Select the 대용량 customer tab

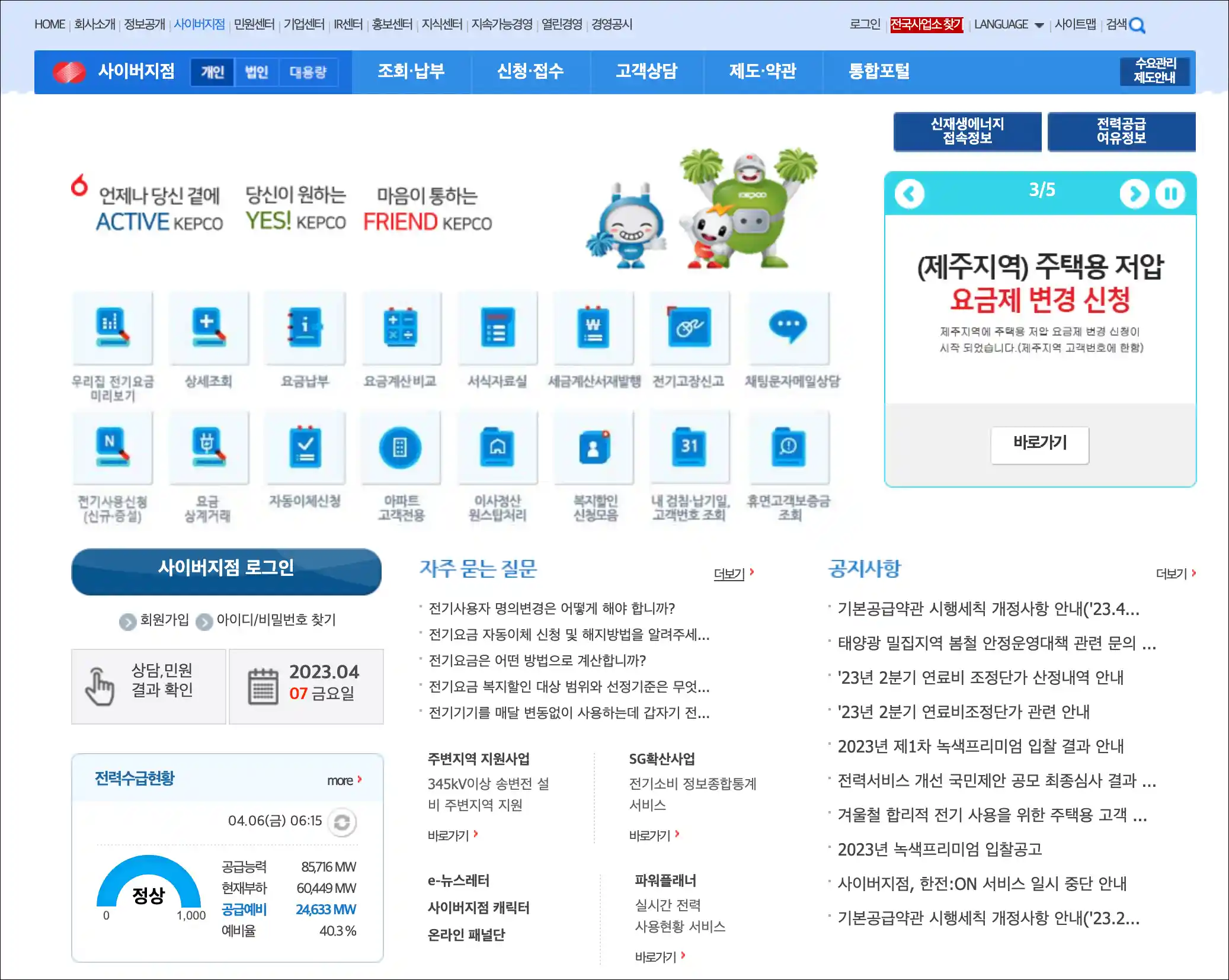pos(308,72)
